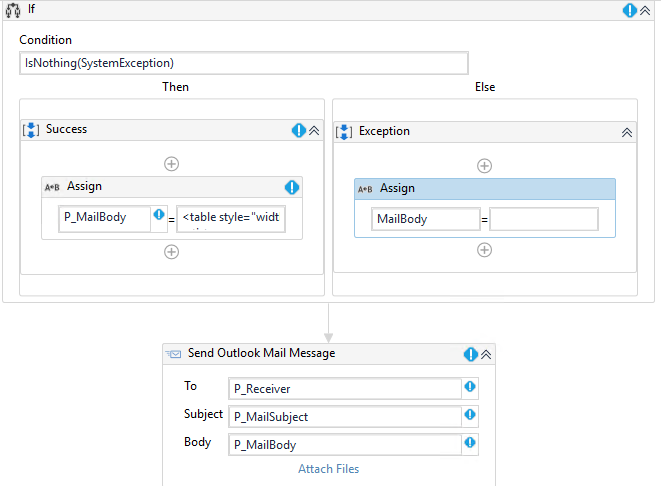
Task: Click the warning icon on the If activity header
Action: click(x=630, y=10)
